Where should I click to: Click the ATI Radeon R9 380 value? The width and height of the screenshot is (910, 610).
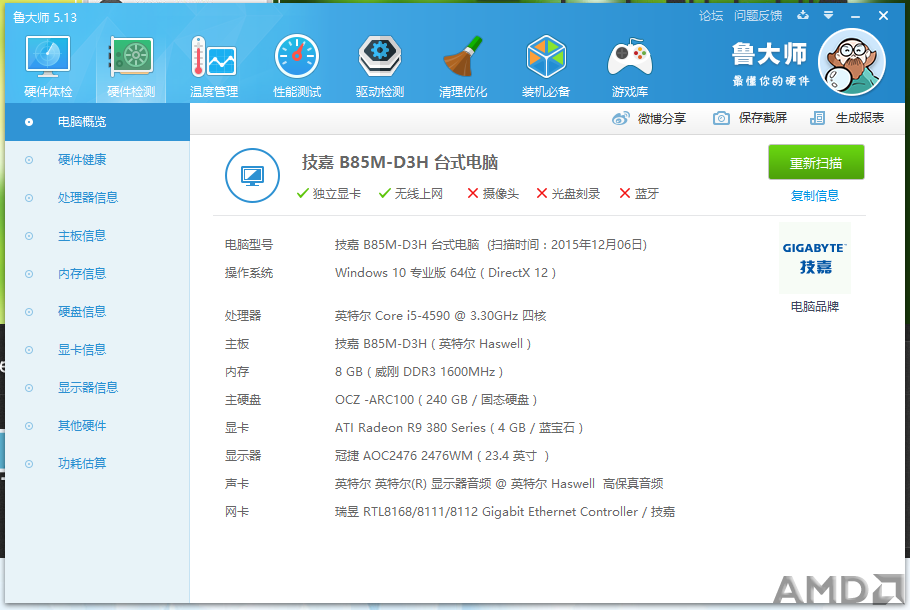pos(459,428)
